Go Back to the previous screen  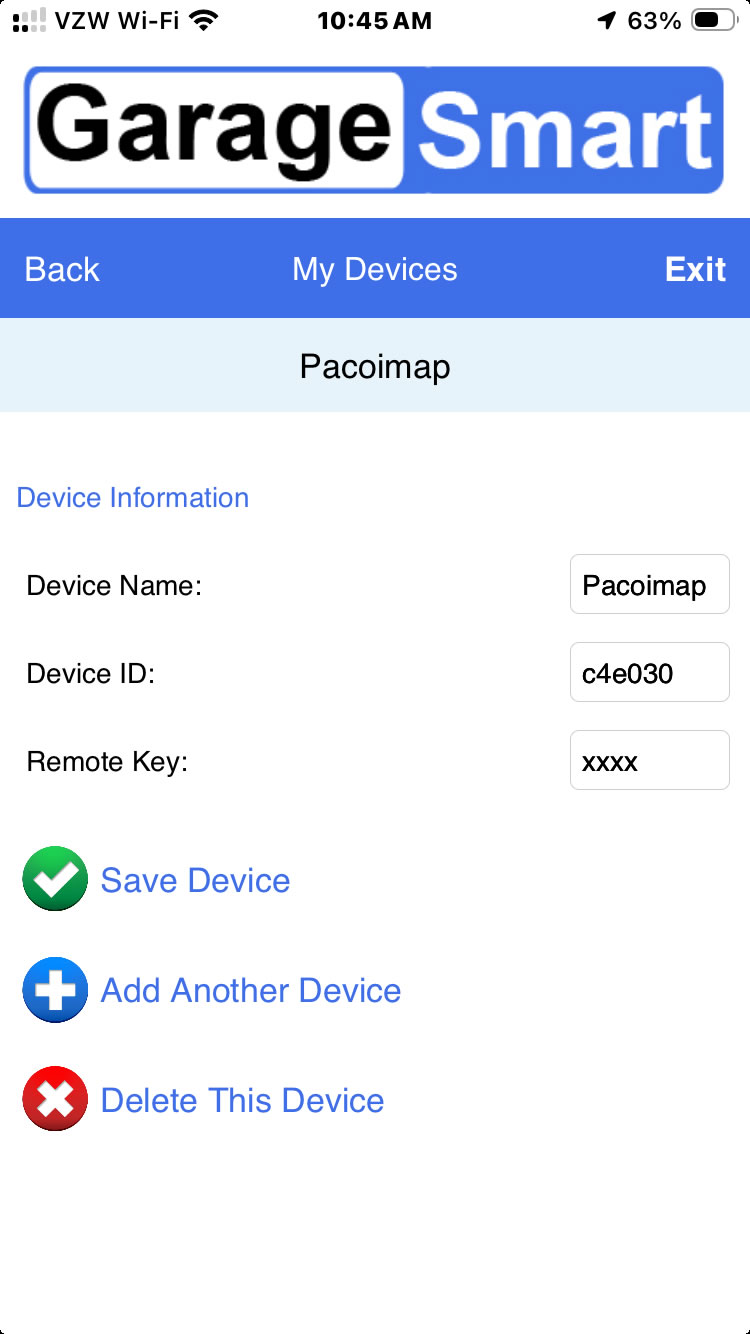coord(62,269)
